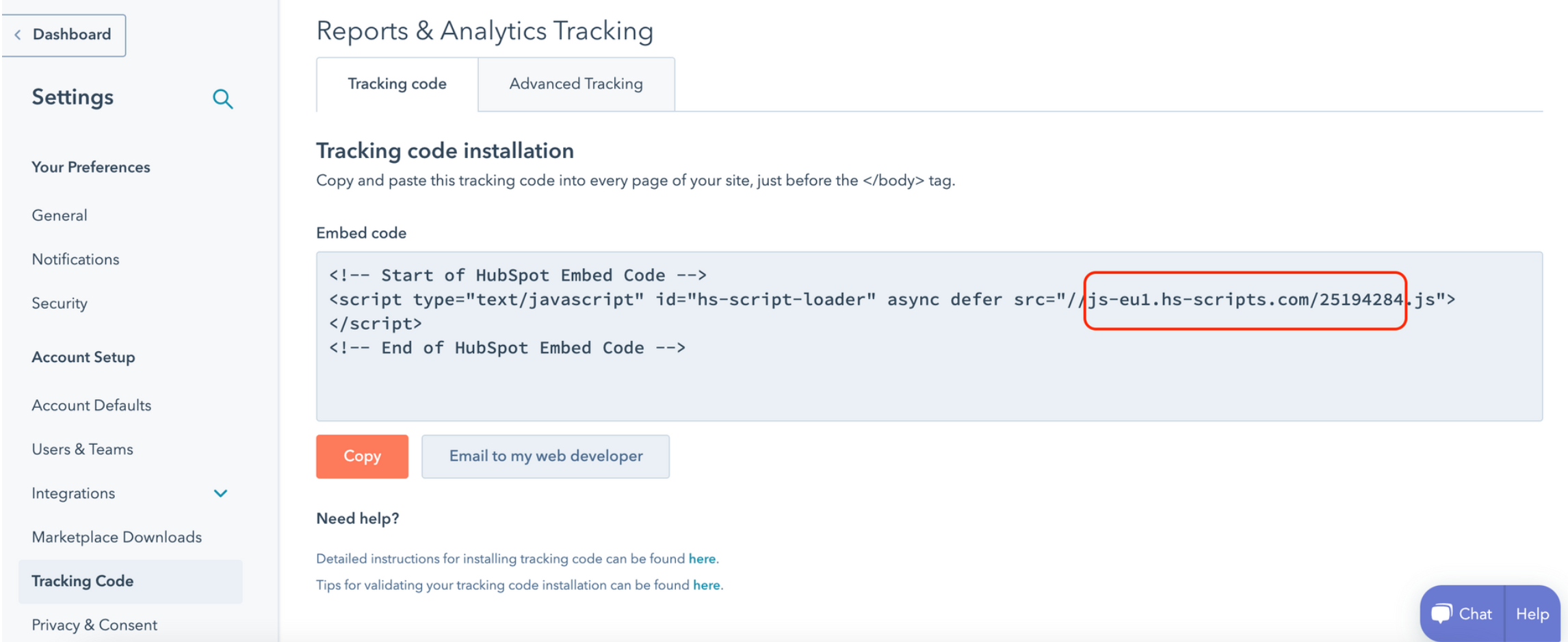
Task: Open Privacy & Consent settings
Action: (94, 625)
